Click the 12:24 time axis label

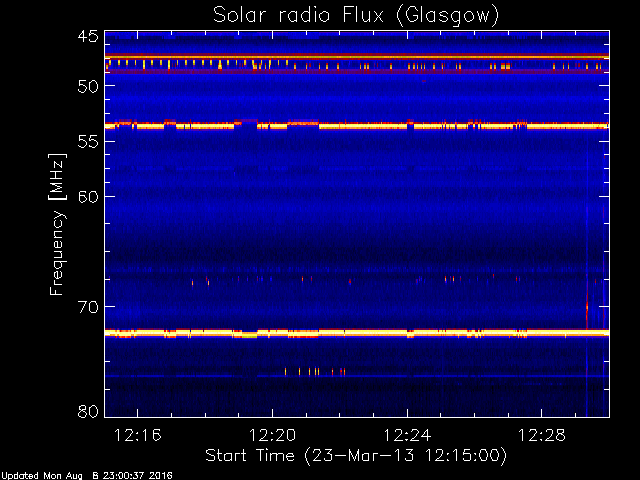(x=407, y=436)
